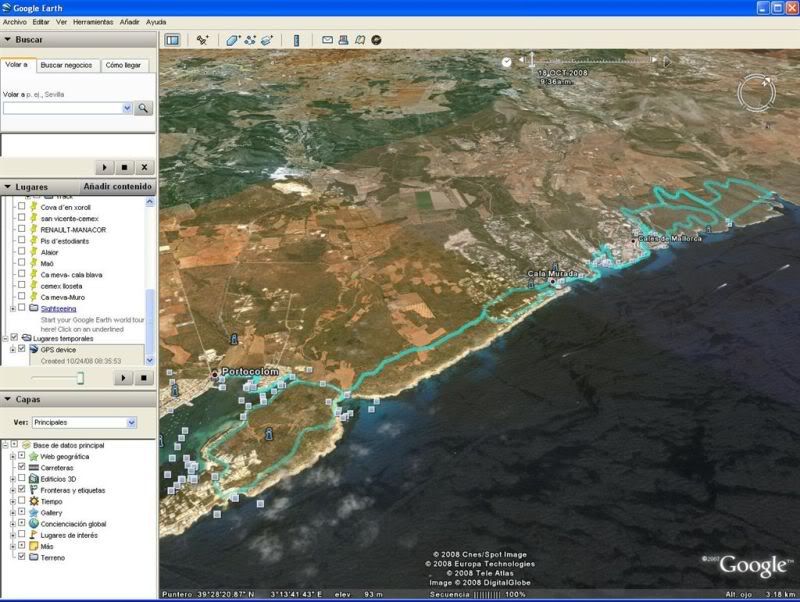Switch to Buscar negocios tab
The width and height of the screenshot is (800, 602).
click(x=66, y=65)
